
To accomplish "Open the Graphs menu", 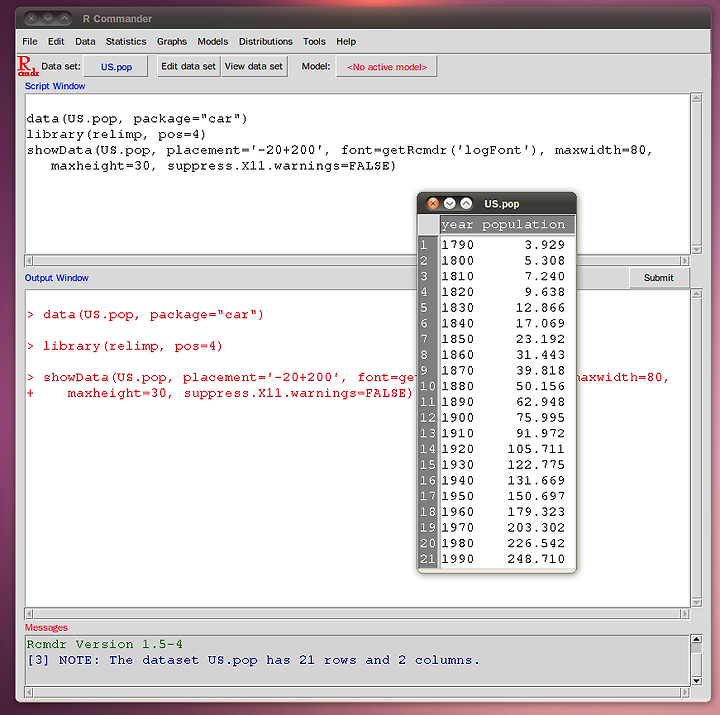I will coord(172,42).
